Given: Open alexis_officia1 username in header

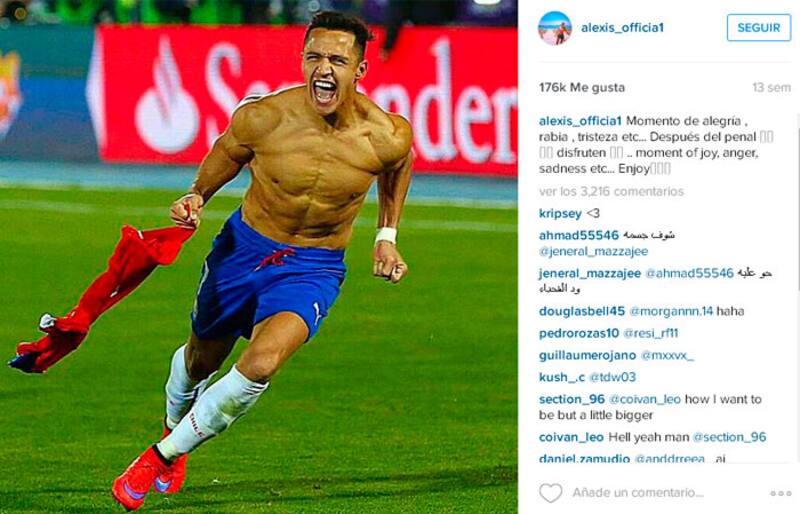Looking at the screenshot, I should point(622,28).
